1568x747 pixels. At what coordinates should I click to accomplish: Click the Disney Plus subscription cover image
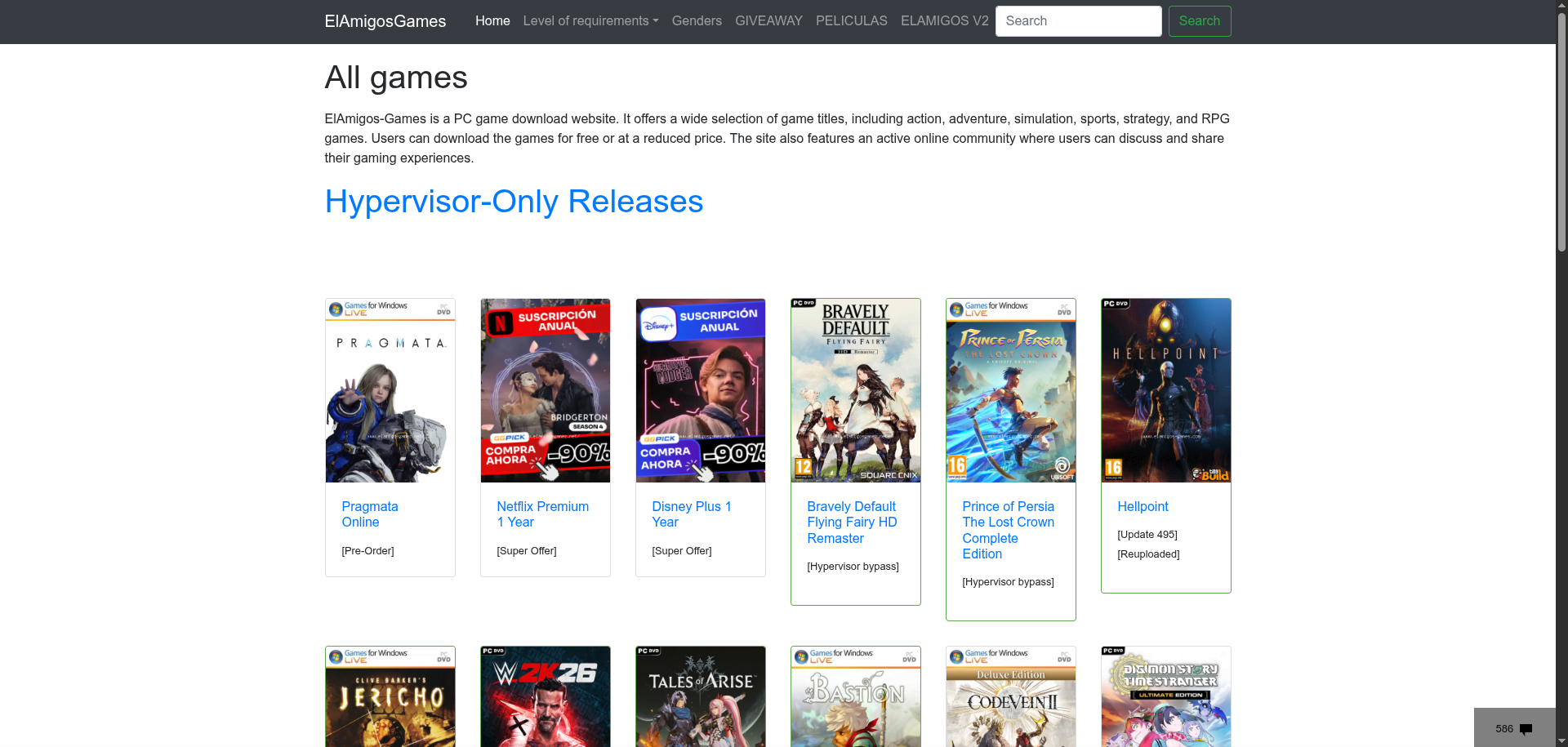tap(700, 390)
